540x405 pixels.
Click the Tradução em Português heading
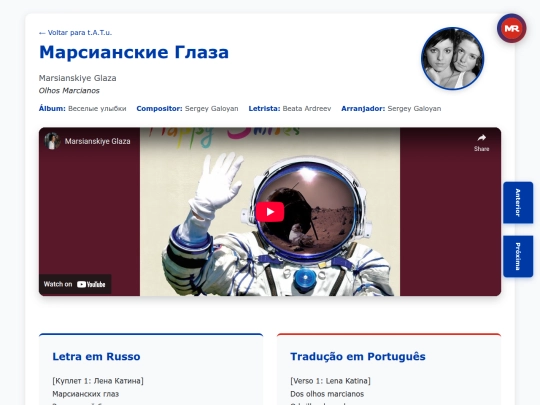[358, 356]
